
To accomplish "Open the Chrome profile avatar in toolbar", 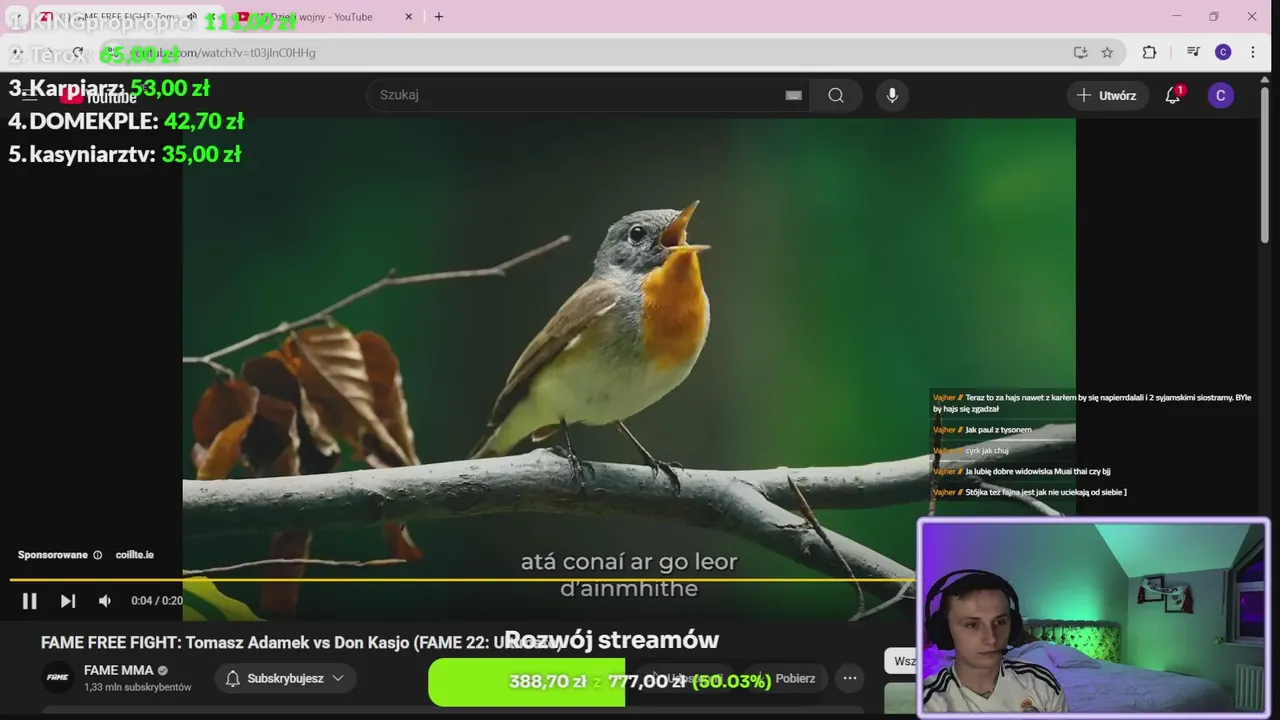I will (1223, 52).
